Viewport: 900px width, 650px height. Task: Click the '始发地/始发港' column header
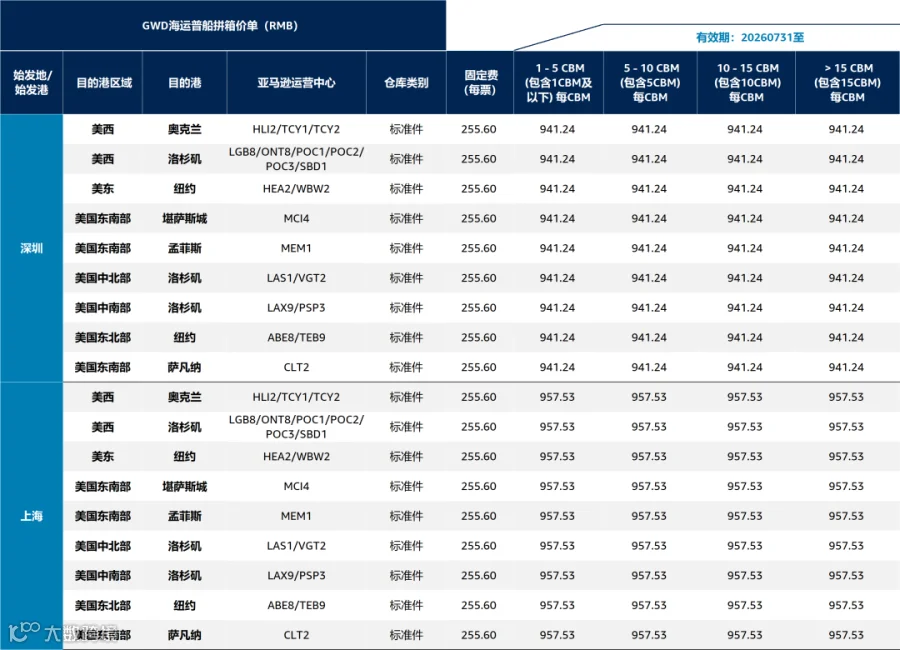(x=32, y=83)
